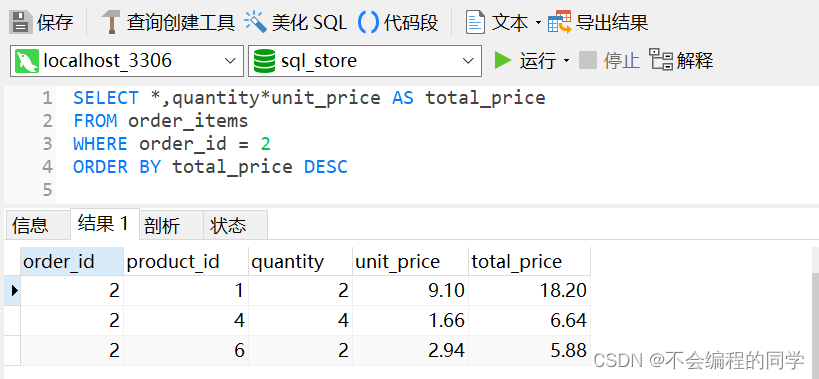The width and height of the screenshot is (819, 379).
Task: Select the cell with total_price 6.64
Action: pos(530,321)
